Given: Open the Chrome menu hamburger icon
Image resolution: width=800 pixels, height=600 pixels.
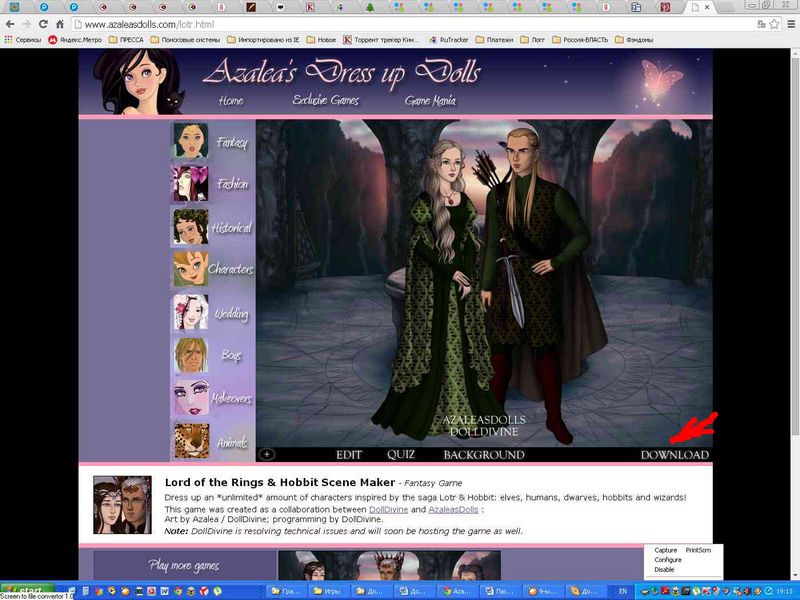Looking at the screenshot, I should (x=791, y=24).
